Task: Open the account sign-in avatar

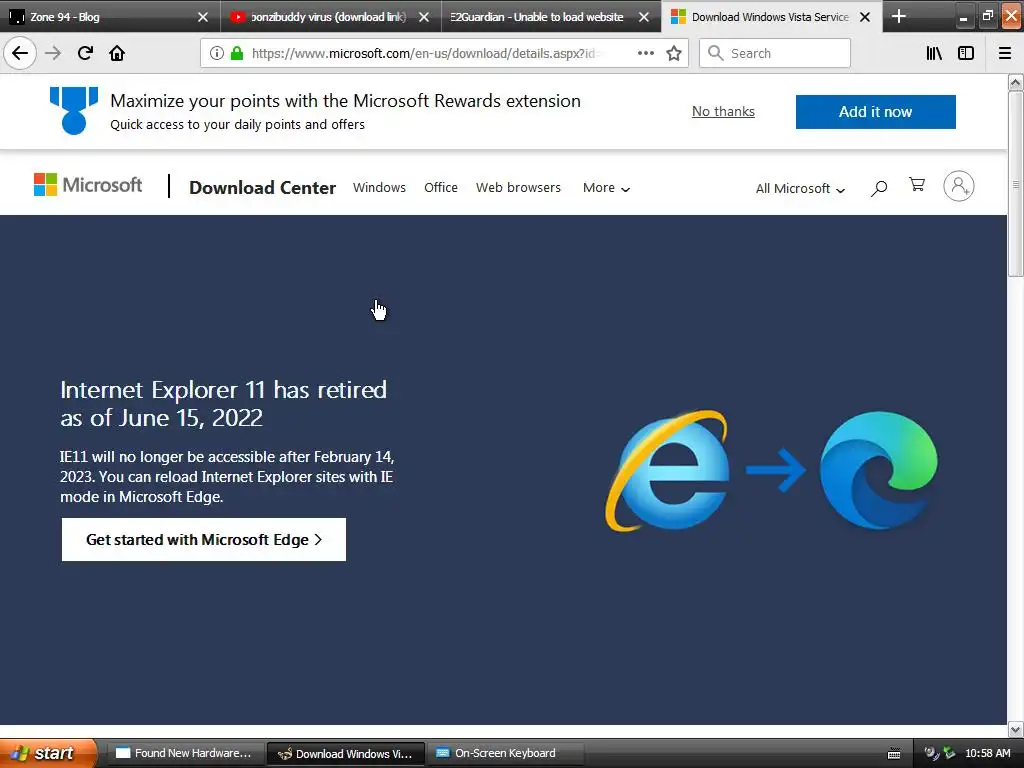Action: click(x=959, y=186)
